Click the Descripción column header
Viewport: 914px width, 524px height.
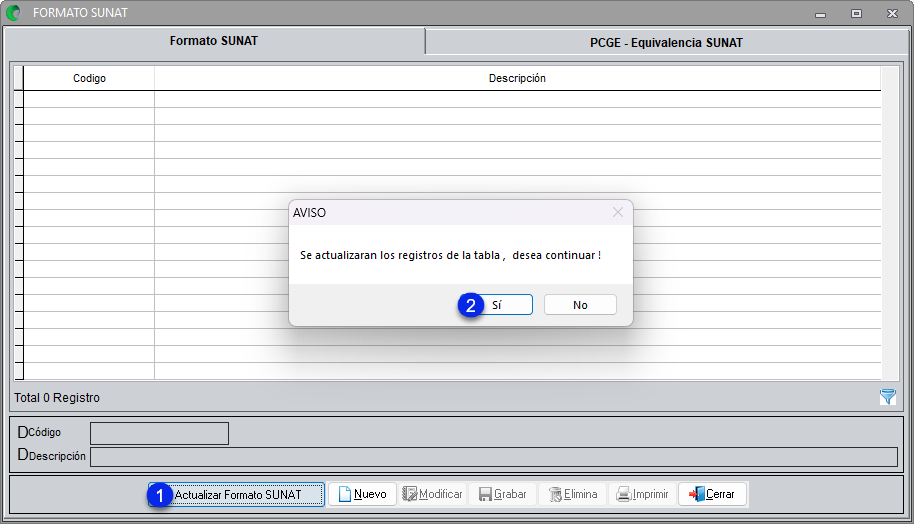(517, 78)
